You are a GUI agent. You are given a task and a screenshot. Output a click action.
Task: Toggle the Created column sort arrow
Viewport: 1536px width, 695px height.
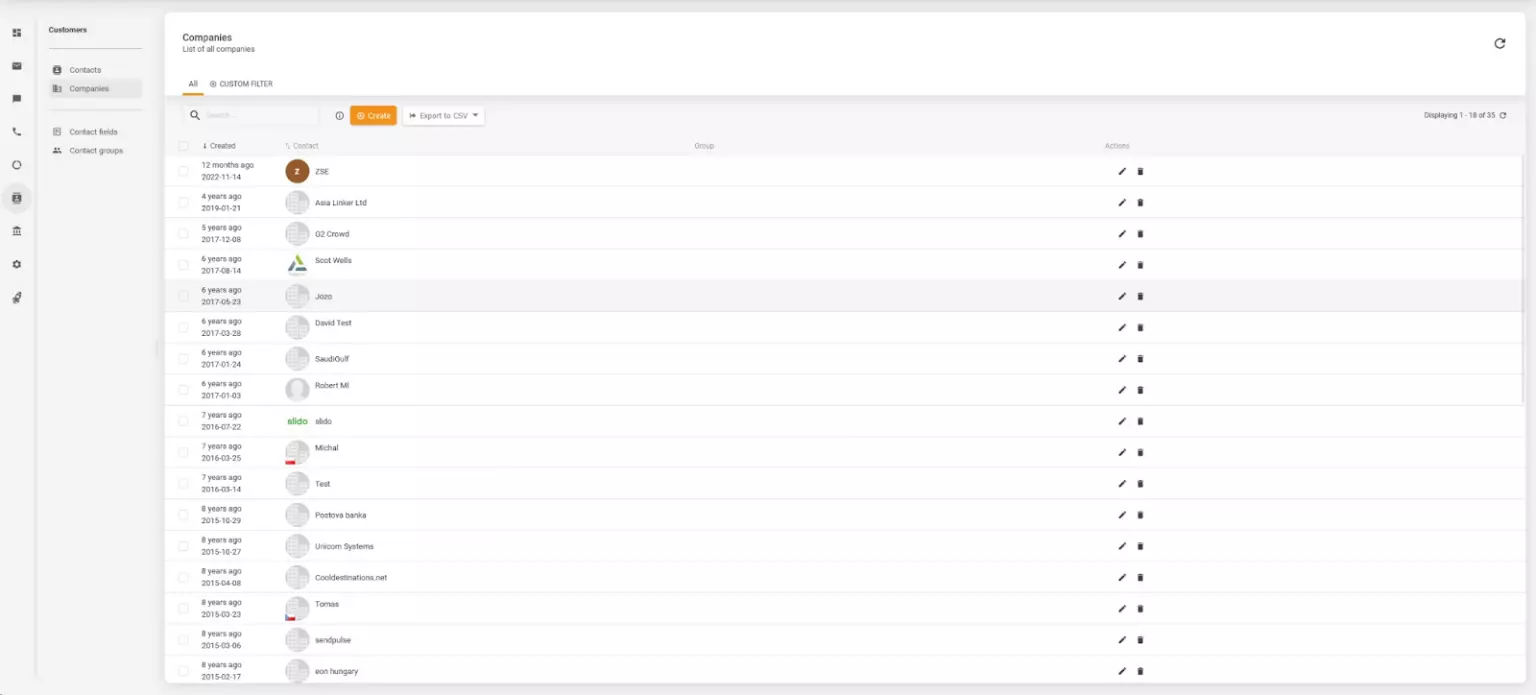tap(203, 145)
